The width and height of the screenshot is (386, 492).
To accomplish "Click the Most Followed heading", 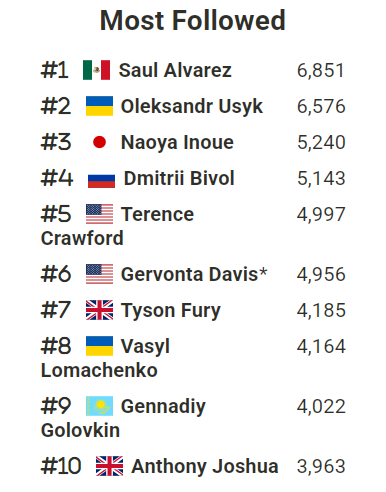I will point(193,21).
